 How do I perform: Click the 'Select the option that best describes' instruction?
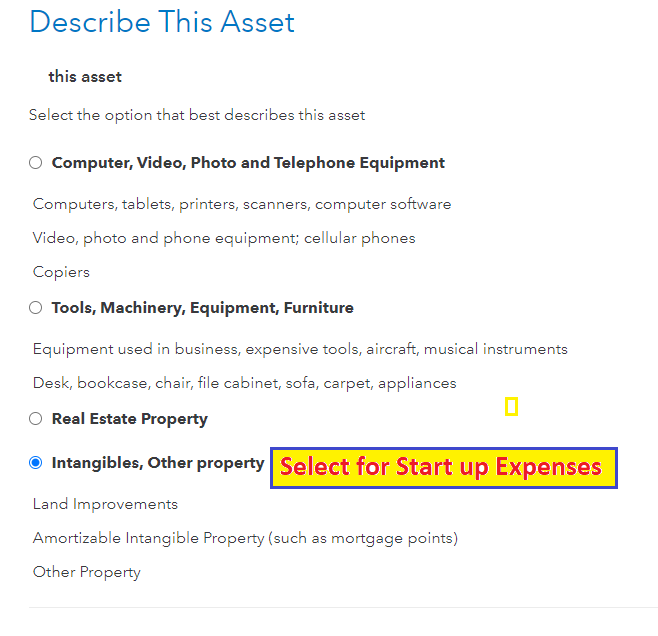pos(197,115)
